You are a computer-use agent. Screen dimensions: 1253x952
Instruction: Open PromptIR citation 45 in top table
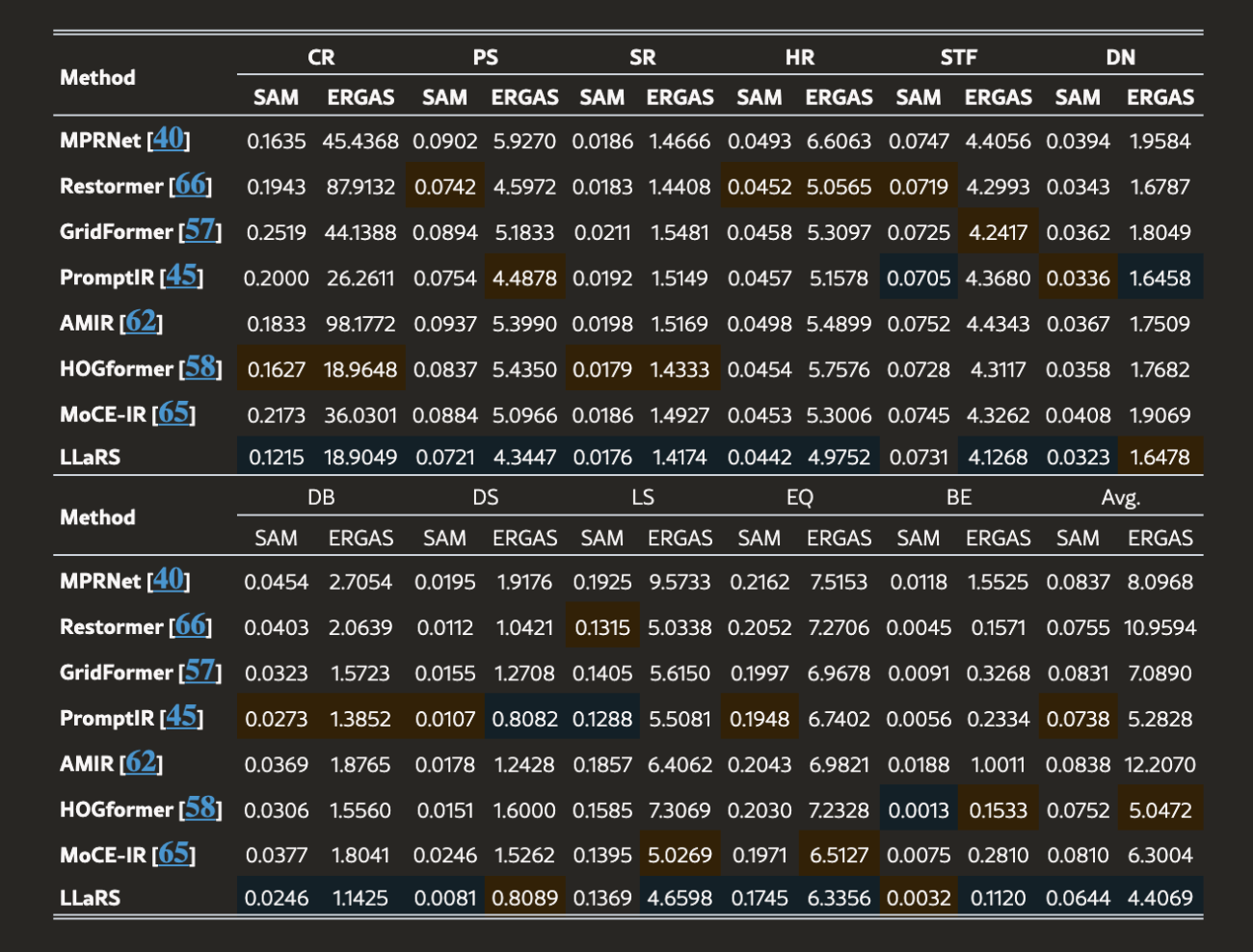[x=181, y=276]
